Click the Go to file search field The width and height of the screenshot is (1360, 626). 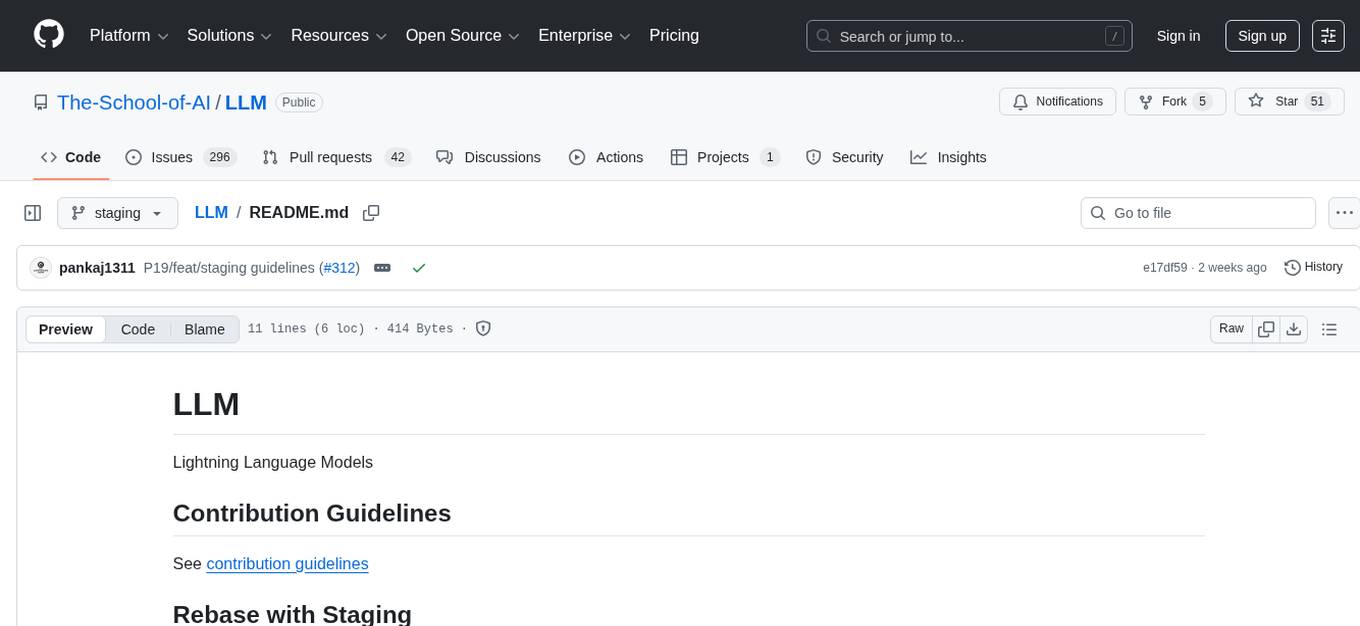pyautogui.click(x=1197, y=213)
